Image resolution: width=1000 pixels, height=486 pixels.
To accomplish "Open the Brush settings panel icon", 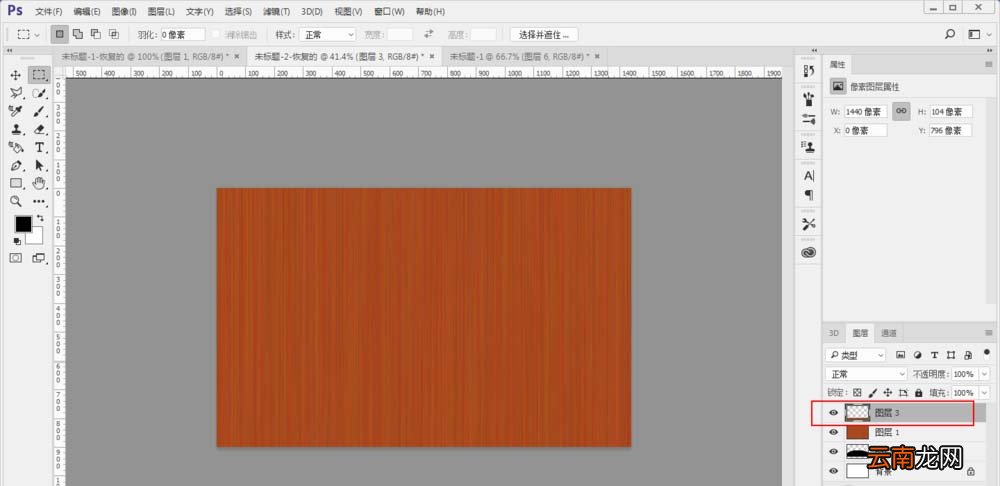I will pyautogui.click(x=809, y=119).
